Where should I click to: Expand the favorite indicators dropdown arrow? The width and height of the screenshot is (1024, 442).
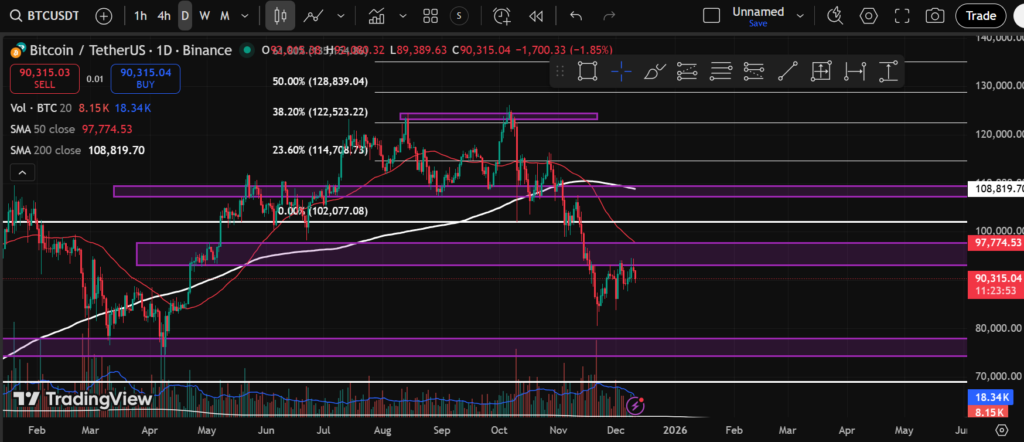[x=402, y=16]
